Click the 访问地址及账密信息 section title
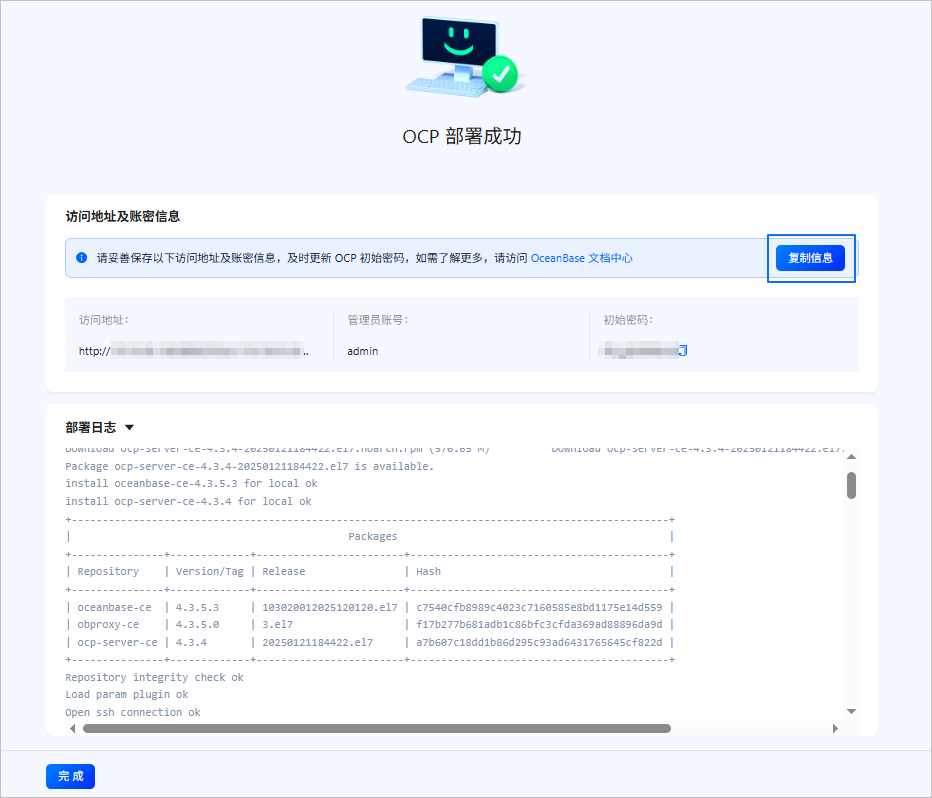932x798 pixels. tap(122, 216)
